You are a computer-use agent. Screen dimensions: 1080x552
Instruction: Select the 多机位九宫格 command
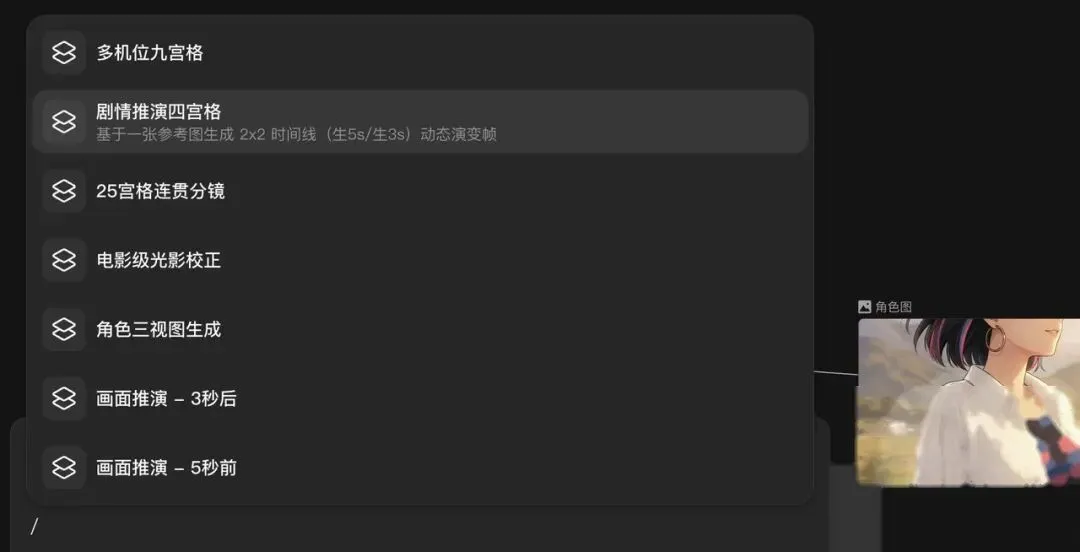(420, 53)
